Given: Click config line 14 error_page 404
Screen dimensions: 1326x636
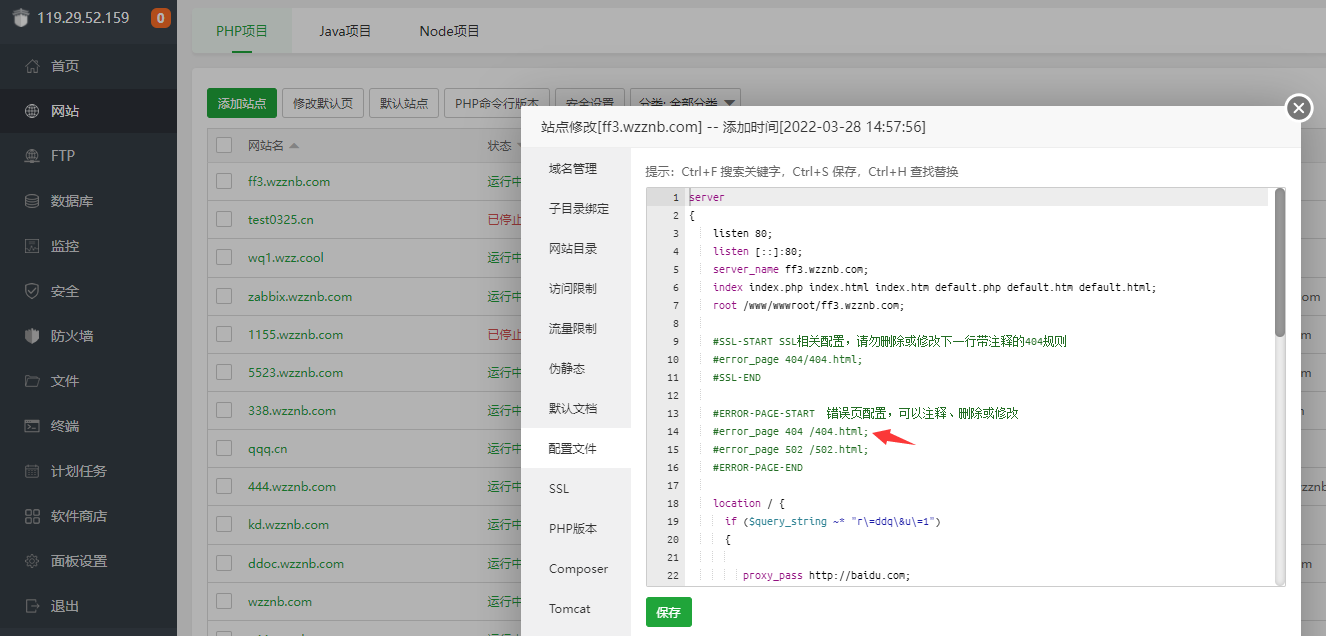Looking at the screenshot, I should pos(790,432).
